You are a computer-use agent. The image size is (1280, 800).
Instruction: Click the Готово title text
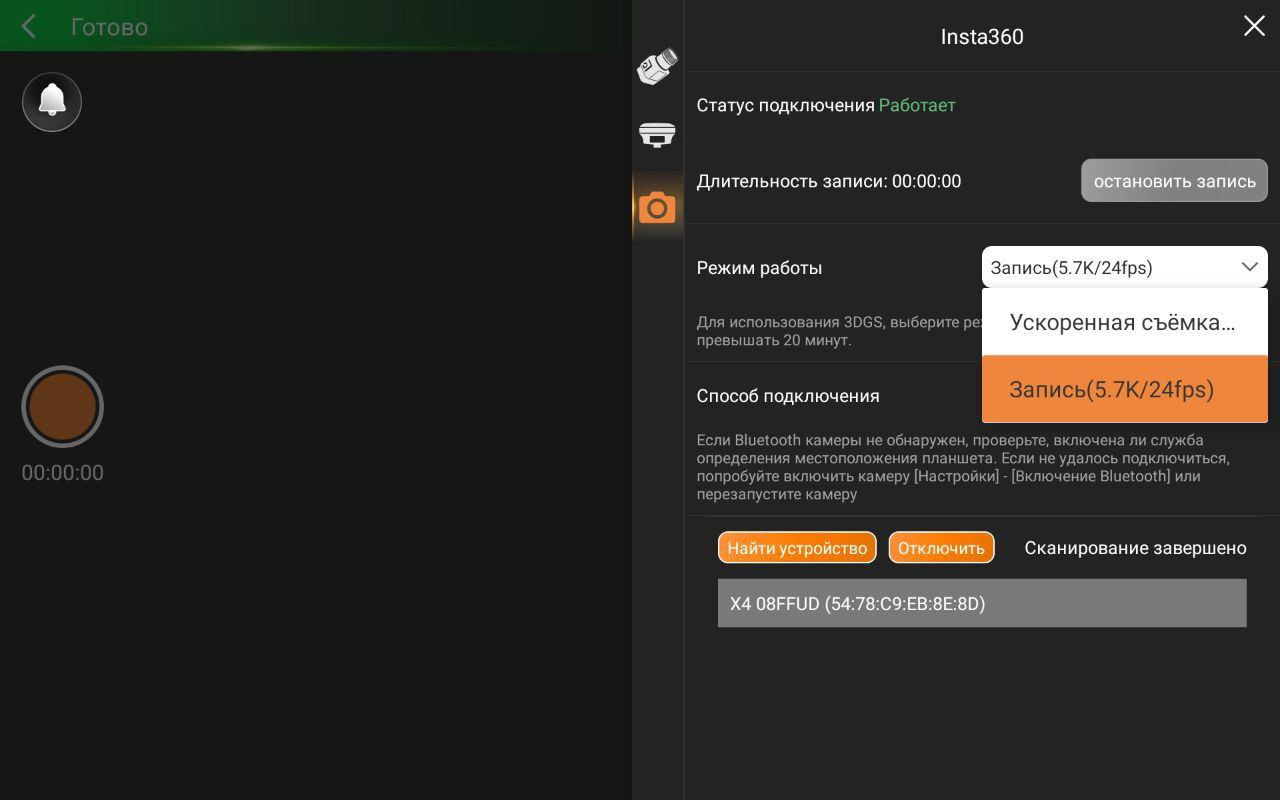[109, 27]
